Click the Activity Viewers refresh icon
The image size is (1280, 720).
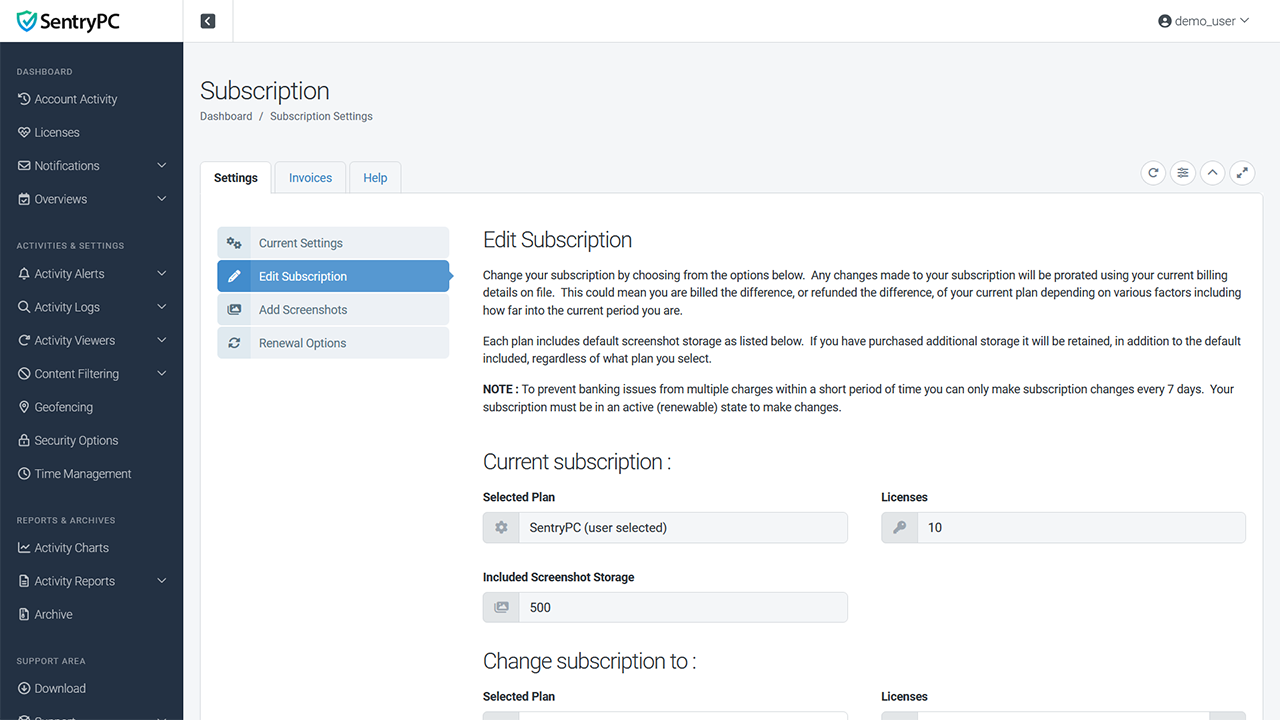pyautogui.click(x=24, y=340)
